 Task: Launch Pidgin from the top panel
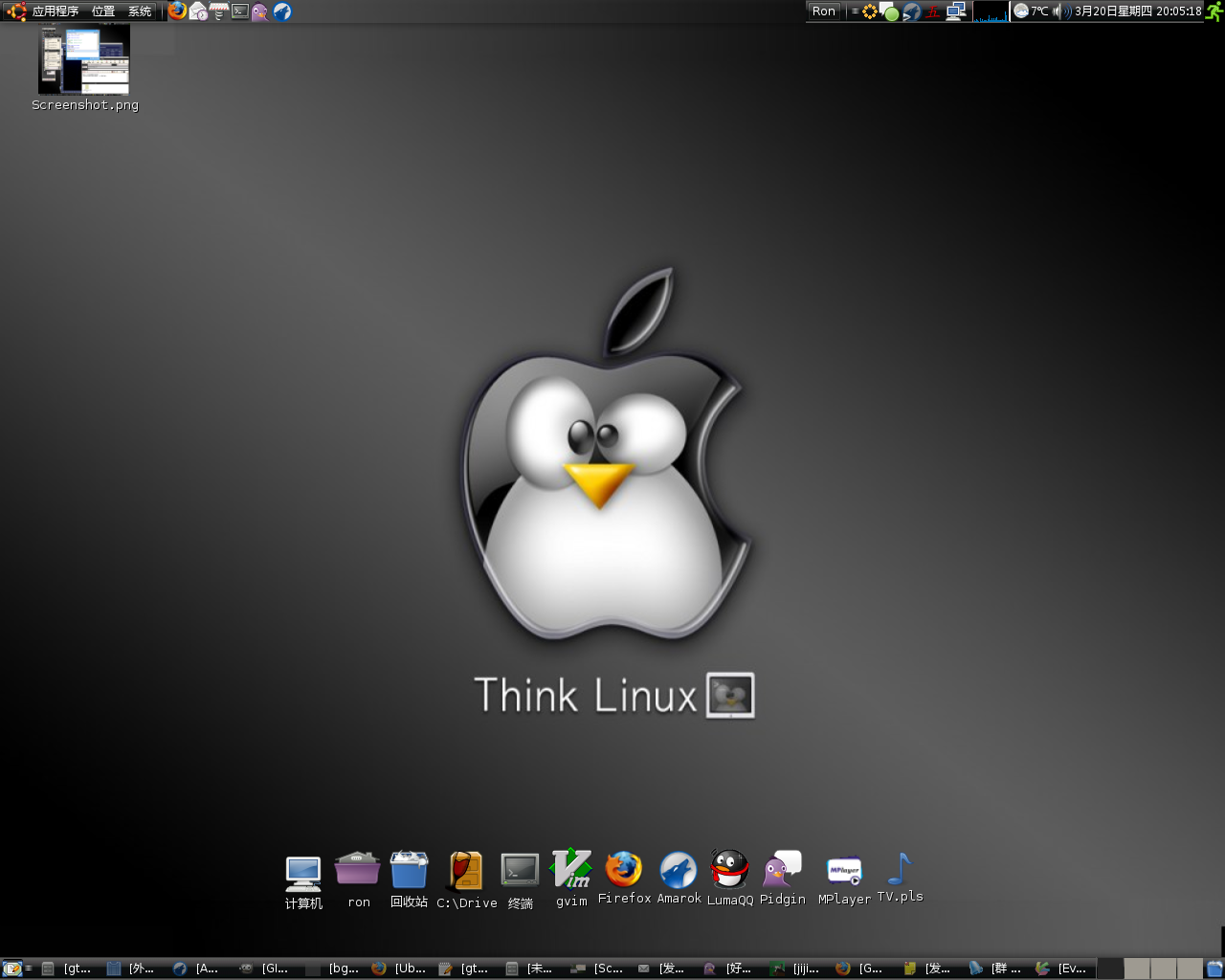pos(259,11)
